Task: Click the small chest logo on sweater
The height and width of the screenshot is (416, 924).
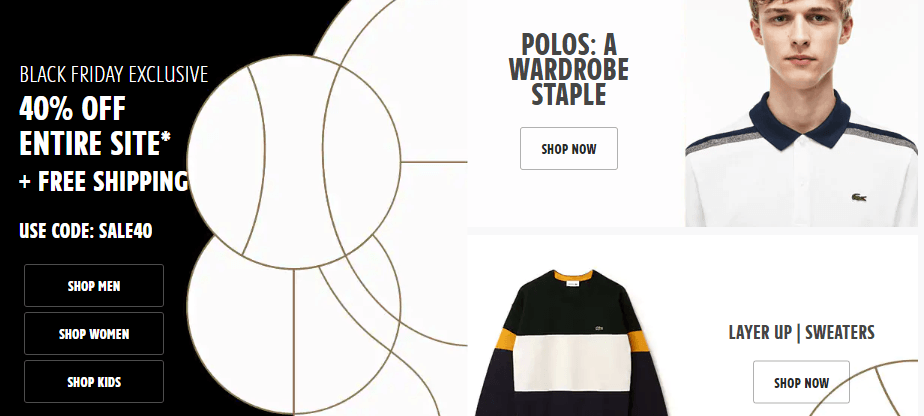Action: coord(599,327)
